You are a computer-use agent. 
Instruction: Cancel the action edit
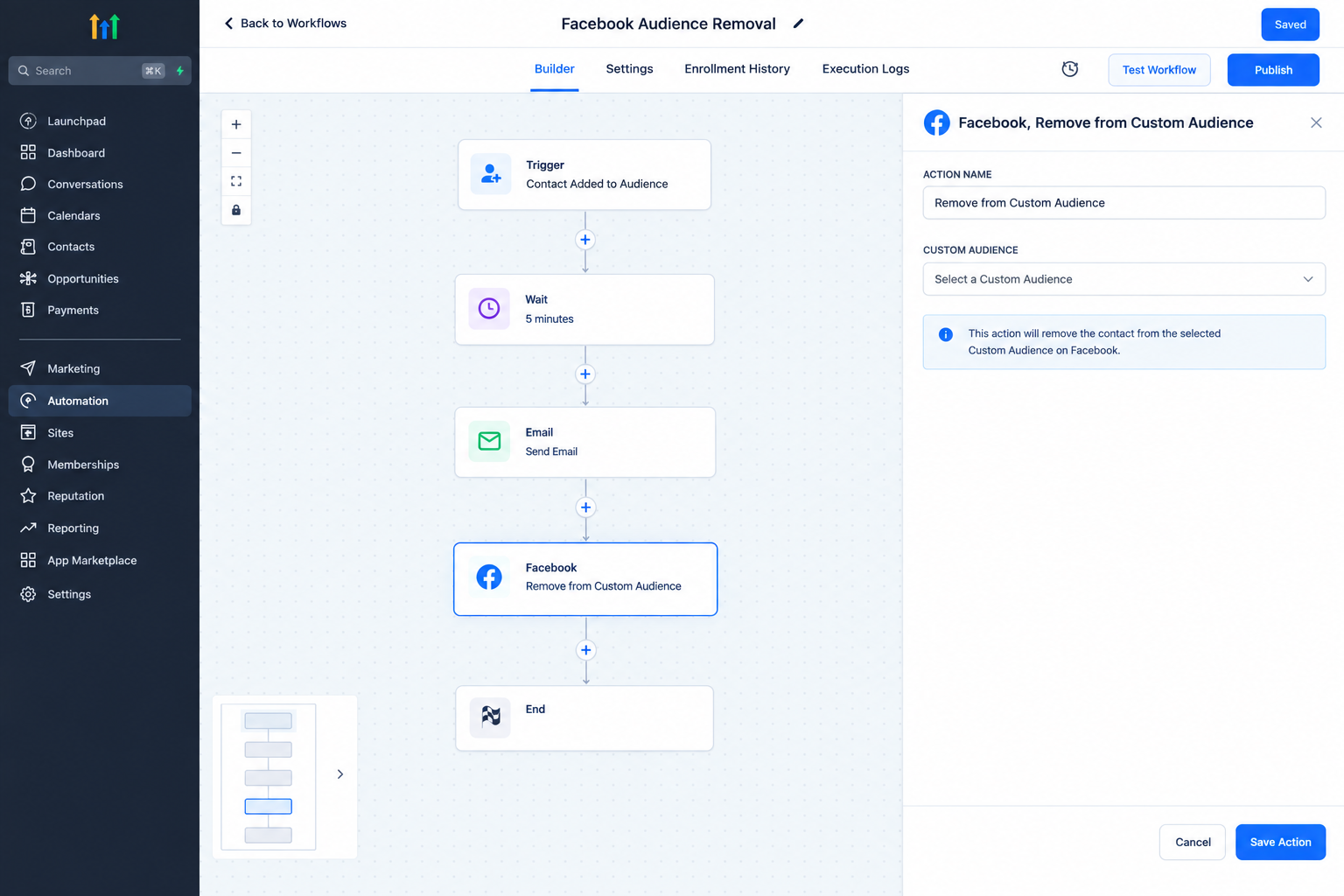pyautogui.click(x=1193, y=842)
